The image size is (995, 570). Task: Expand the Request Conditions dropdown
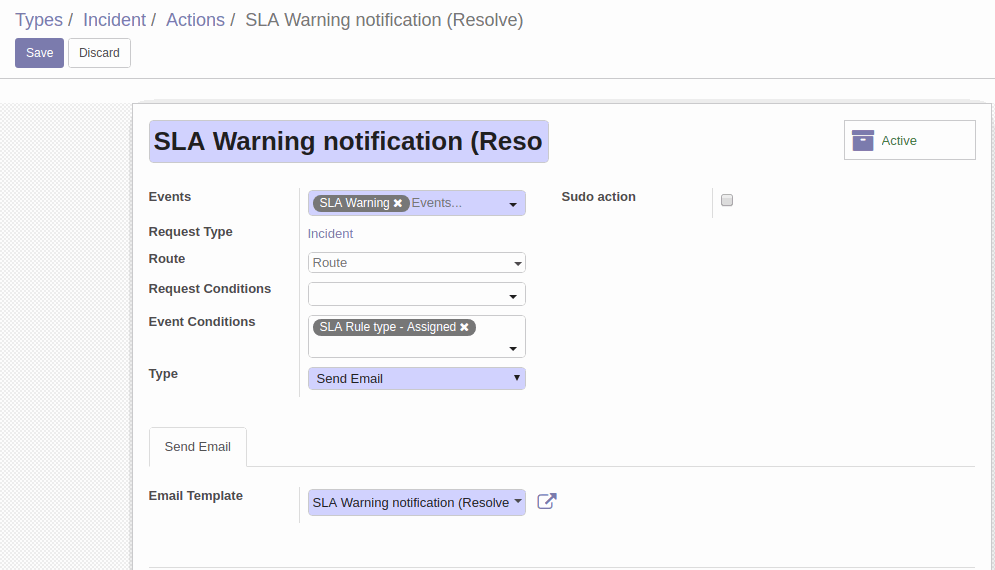coord(417,295)
